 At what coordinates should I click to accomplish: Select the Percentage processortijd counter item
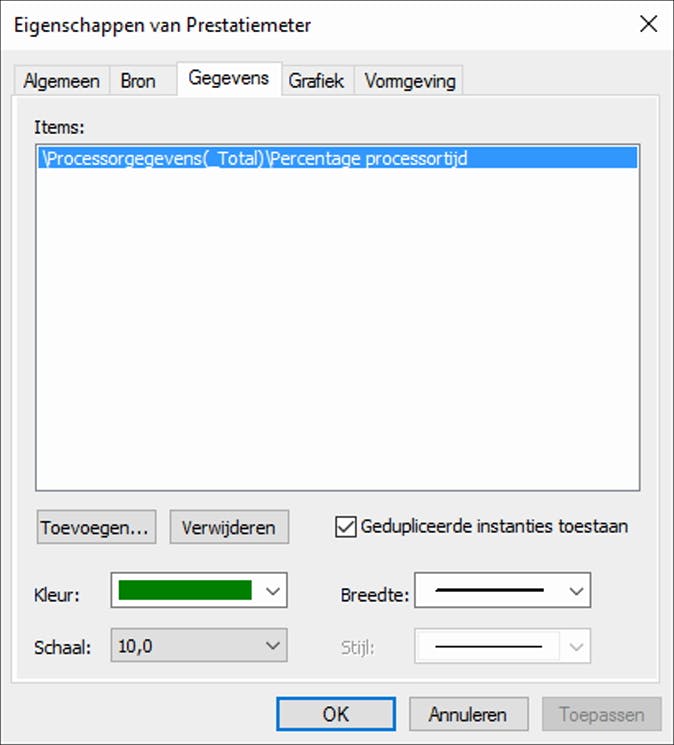click(x=337, y=158)
